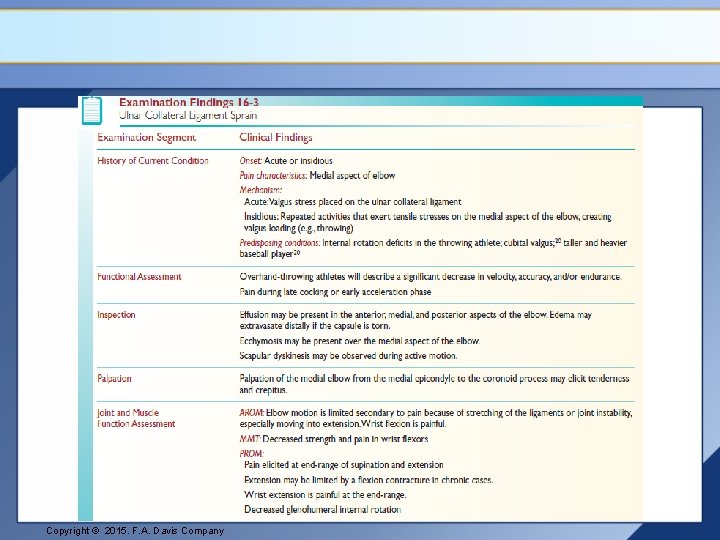Click 'Effusion may be present' line

[x=416, y=321]
